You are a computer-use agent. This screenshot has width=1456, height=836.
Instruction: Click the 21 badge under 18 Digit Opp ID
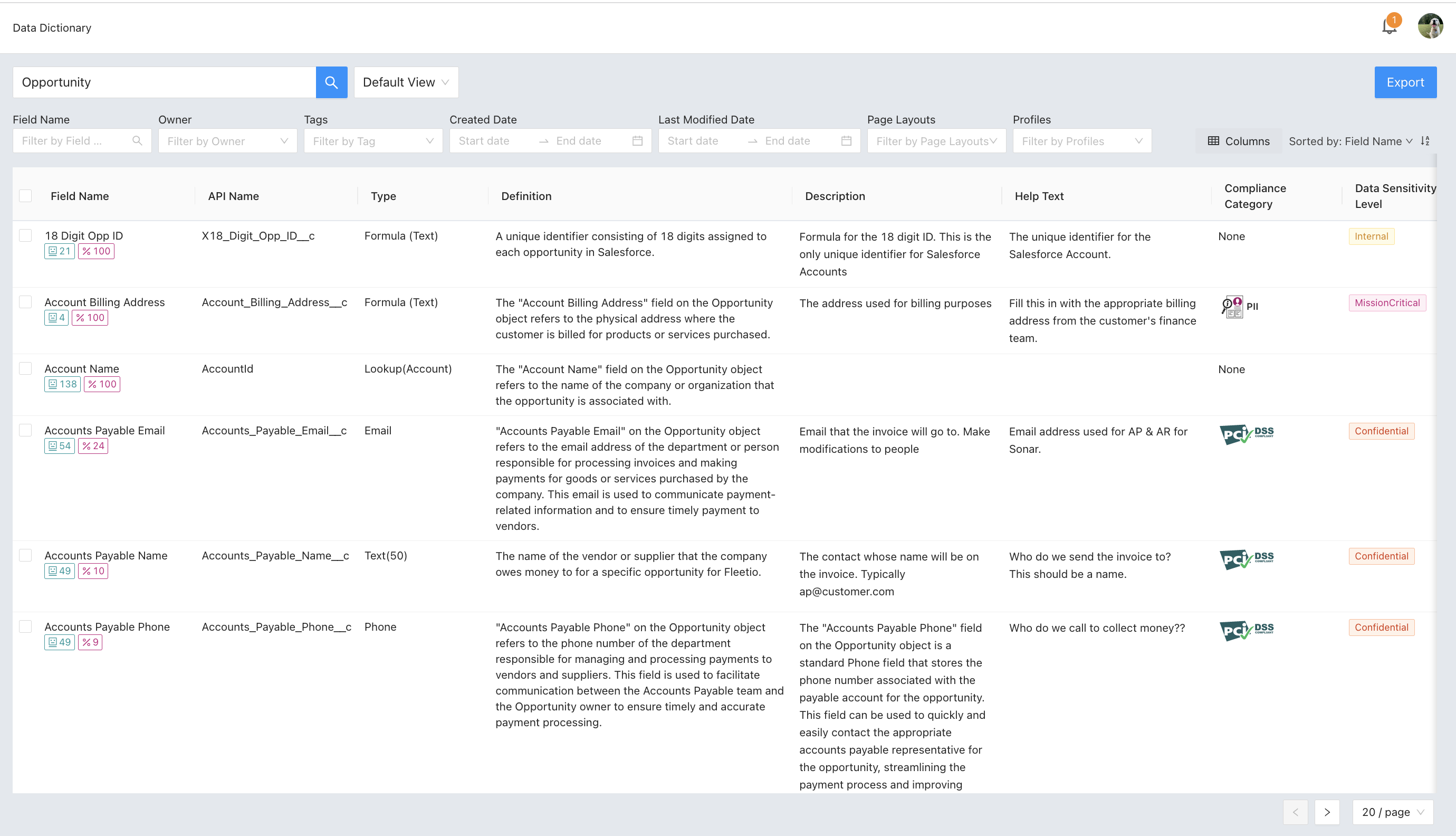click(x=59, y=251)
